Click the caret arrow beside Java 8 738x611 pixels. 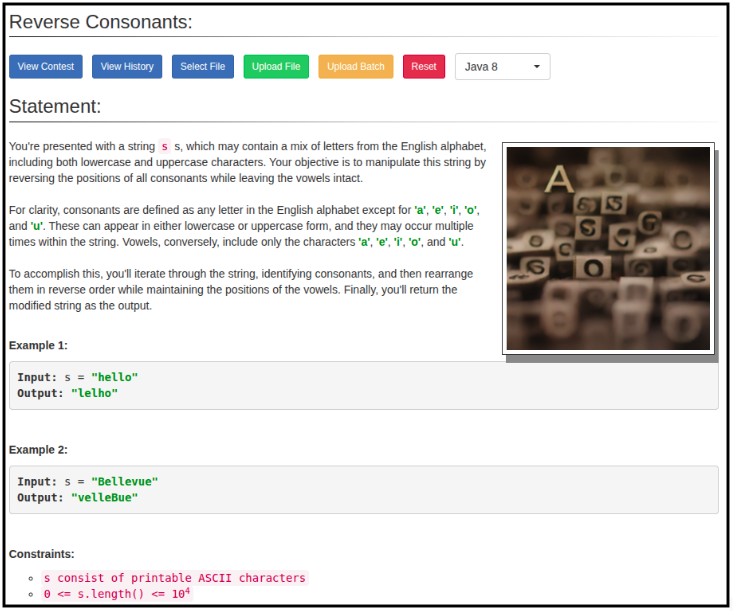pyautogui.click(x=537, y=67)
